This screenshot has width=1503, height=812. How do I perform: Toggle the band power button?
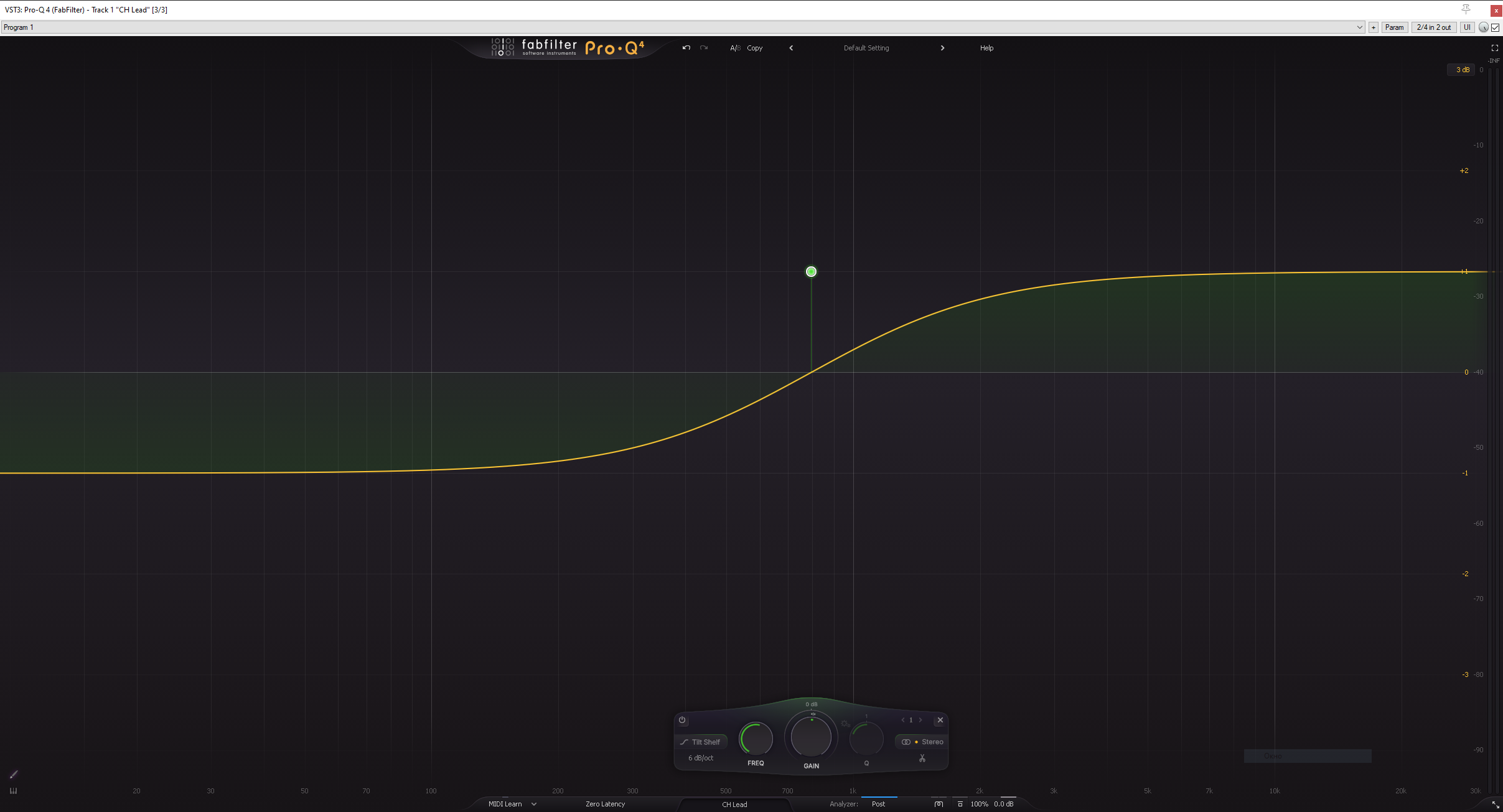(682, 720)
